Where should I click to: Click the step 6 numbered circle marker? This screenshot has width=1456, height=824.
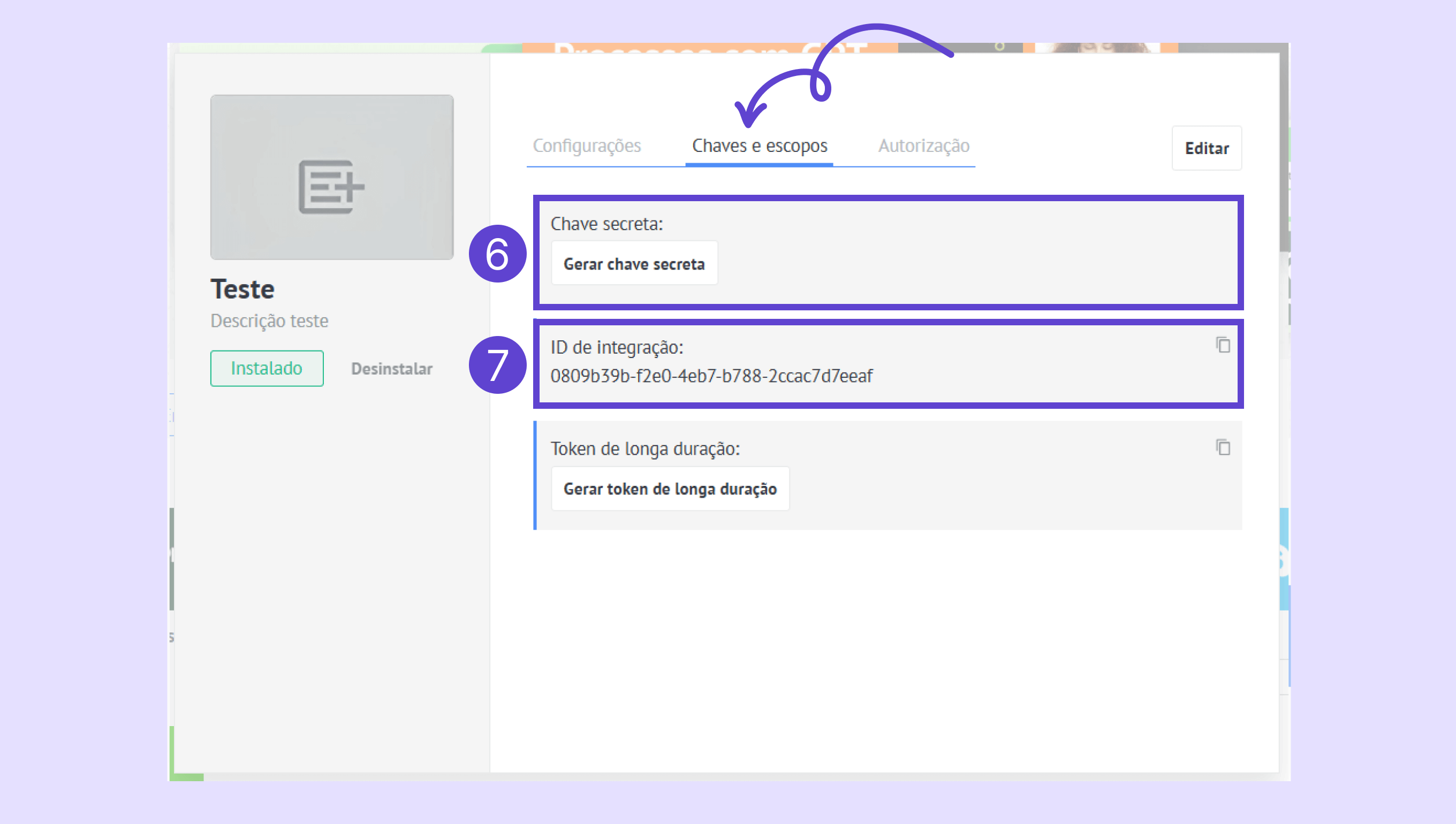coord(497,254)
